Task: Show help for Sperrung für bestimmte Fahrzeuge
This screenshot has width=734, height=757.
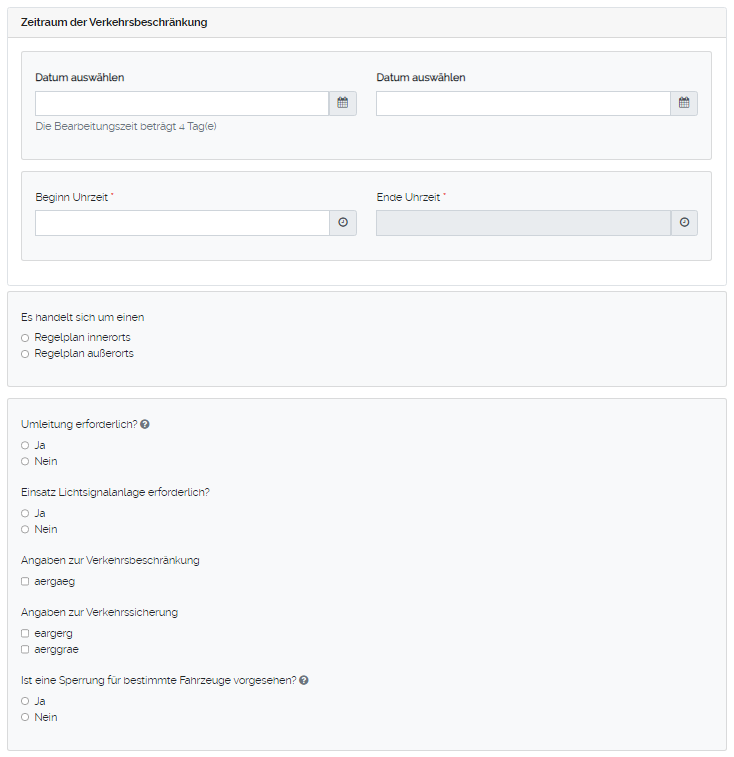Action: (x=304, y=680)
